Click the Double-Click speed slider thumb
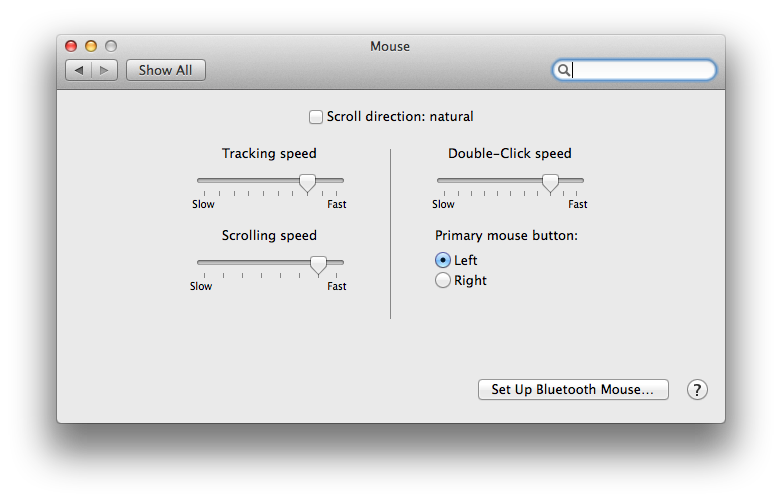Image resolution: width=782 pixels, height=502 pixels. pyautogui.click(x=551, y=183)
